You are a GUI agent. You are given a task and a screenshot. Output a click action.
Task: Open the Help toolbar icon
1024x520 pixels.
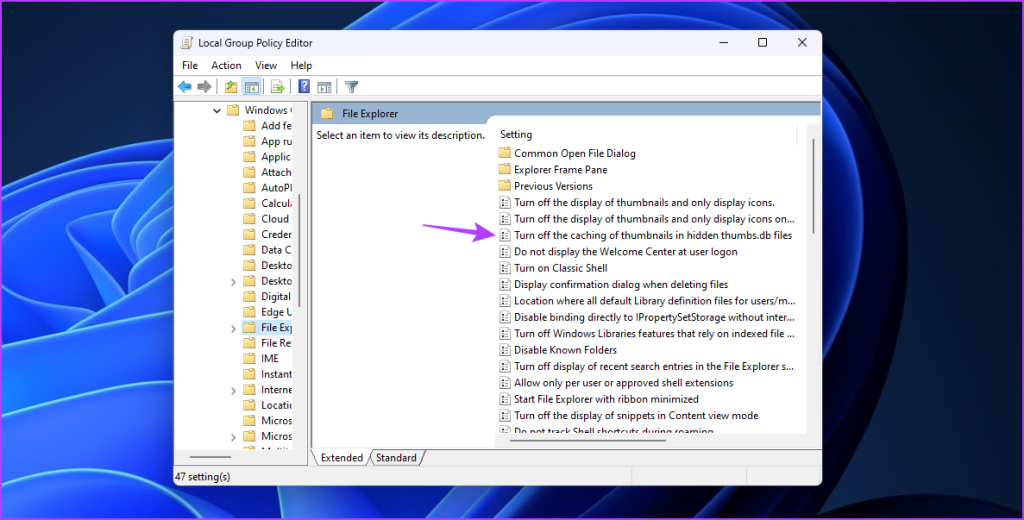(x=304, y=87)
